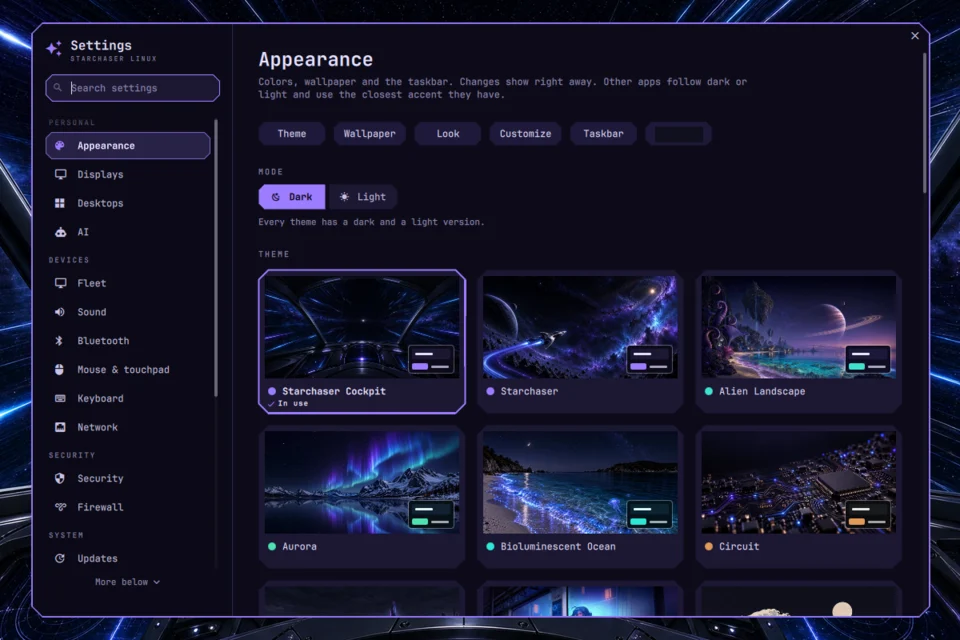
Task: Go to Security settings
Action: point(128,479)
